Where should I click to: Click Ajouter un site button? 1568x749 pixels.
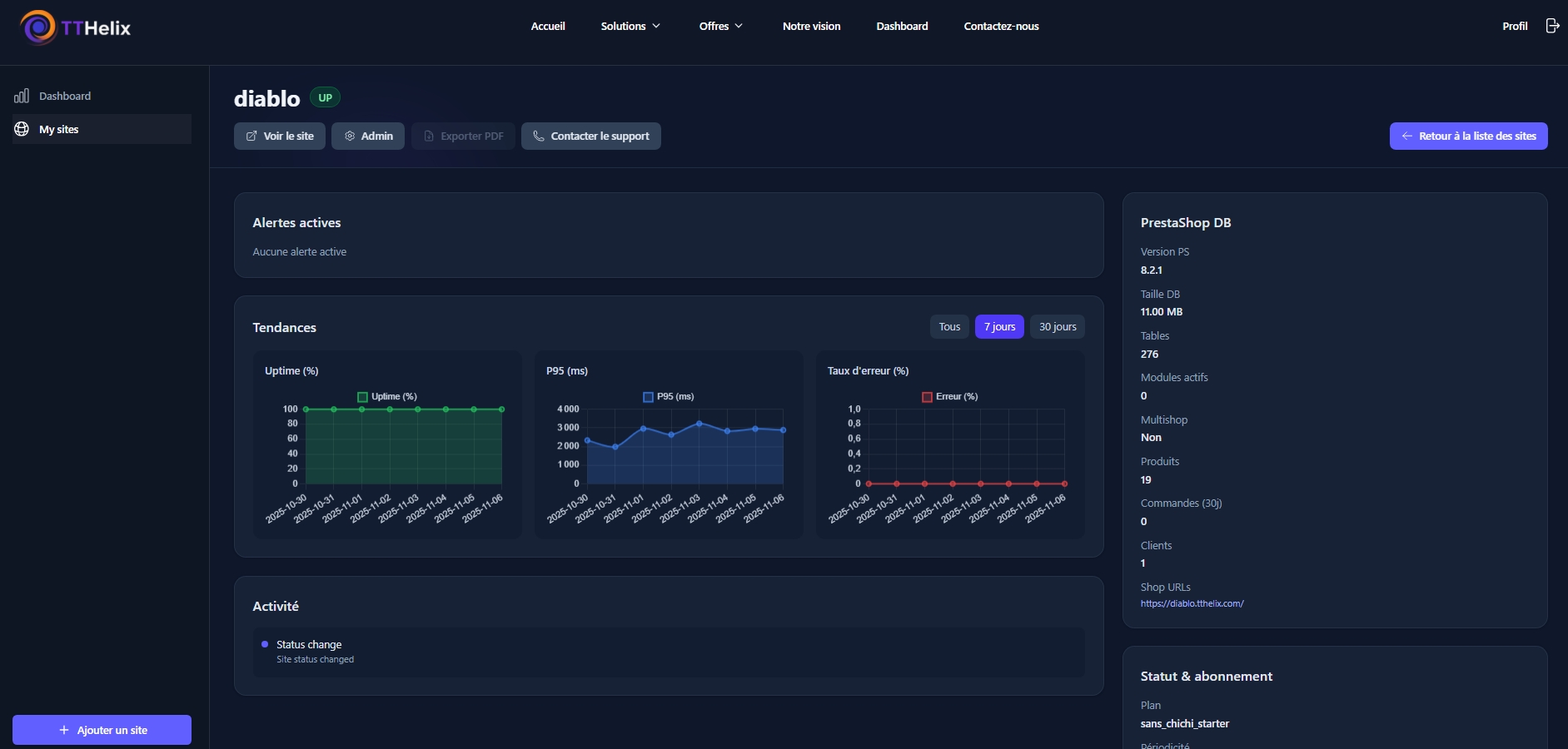102,730
